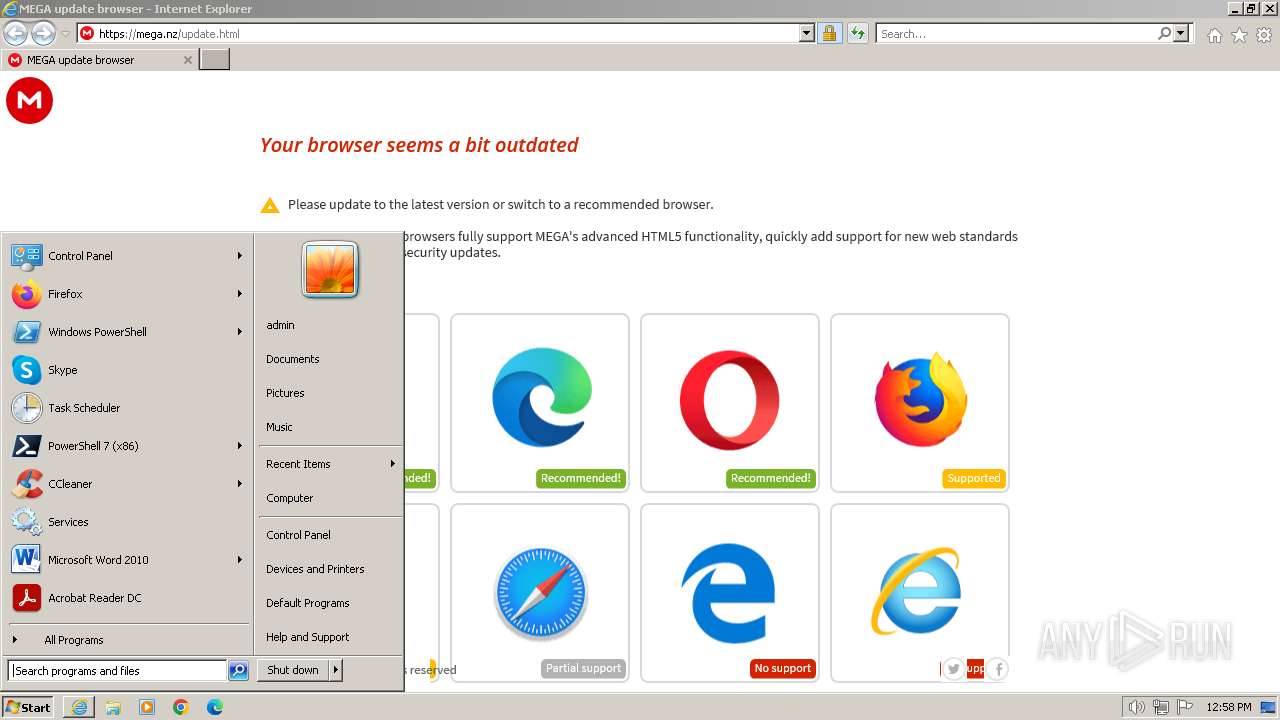
Task: Open the Microsoft Edge Chromium browser card
Action: [x=540, y=403]
